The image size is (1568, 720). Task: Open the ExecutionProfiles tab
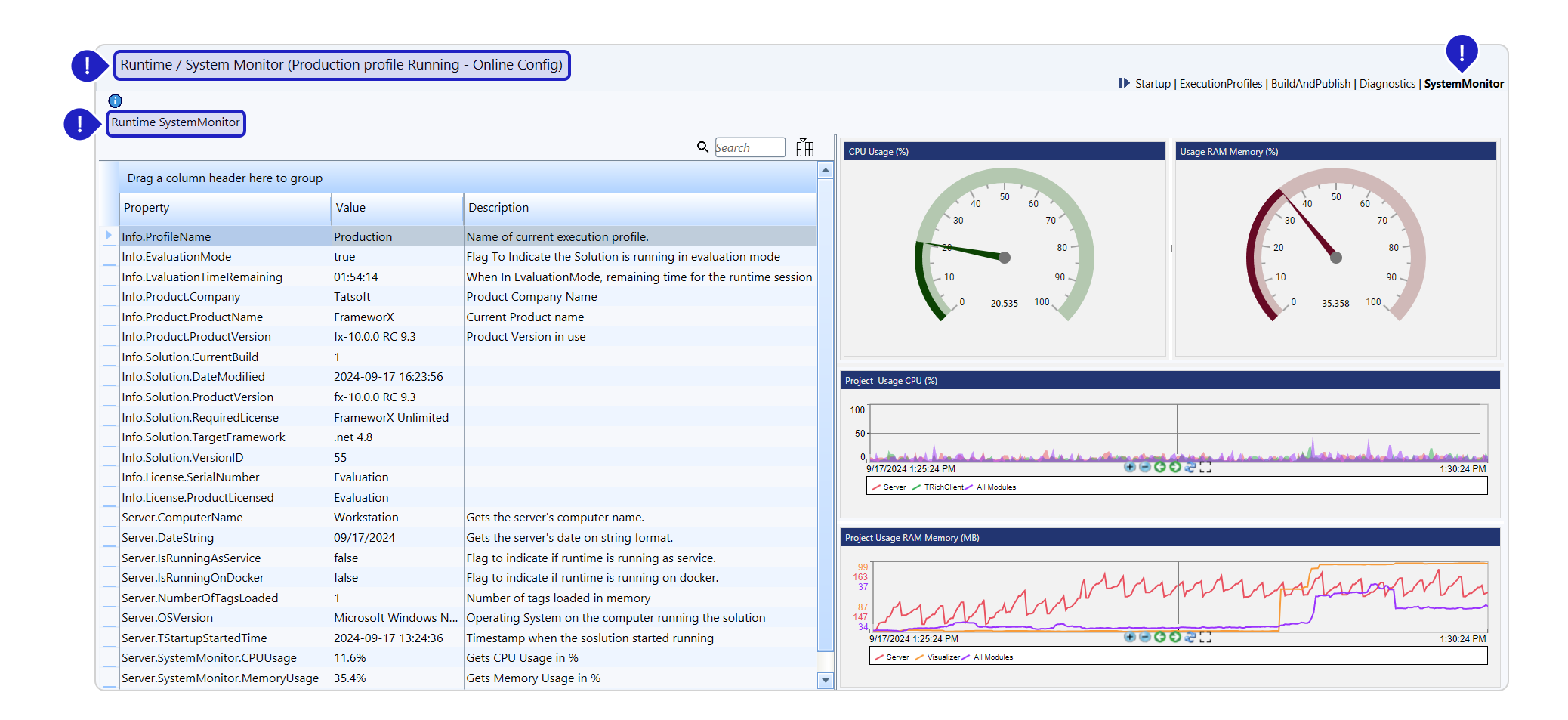point(1221,84)
